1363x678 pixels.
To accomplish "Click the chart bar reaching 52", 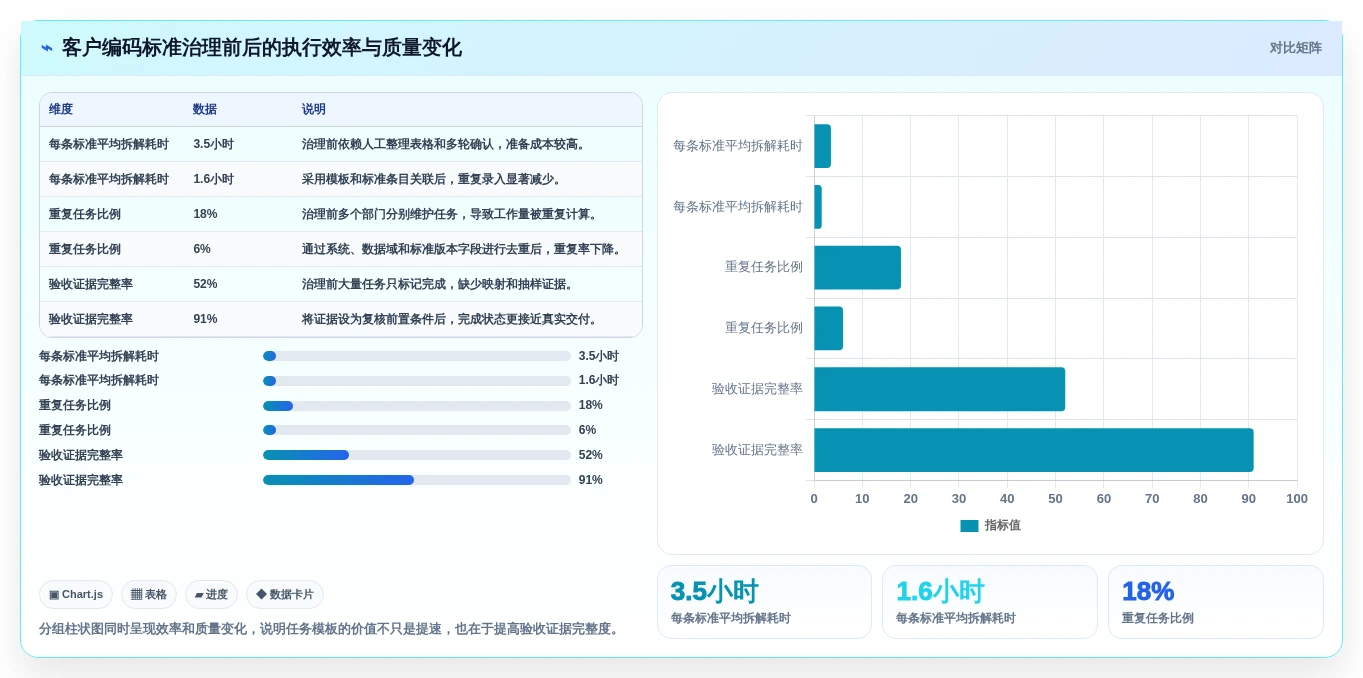I will tap(939, 389).
